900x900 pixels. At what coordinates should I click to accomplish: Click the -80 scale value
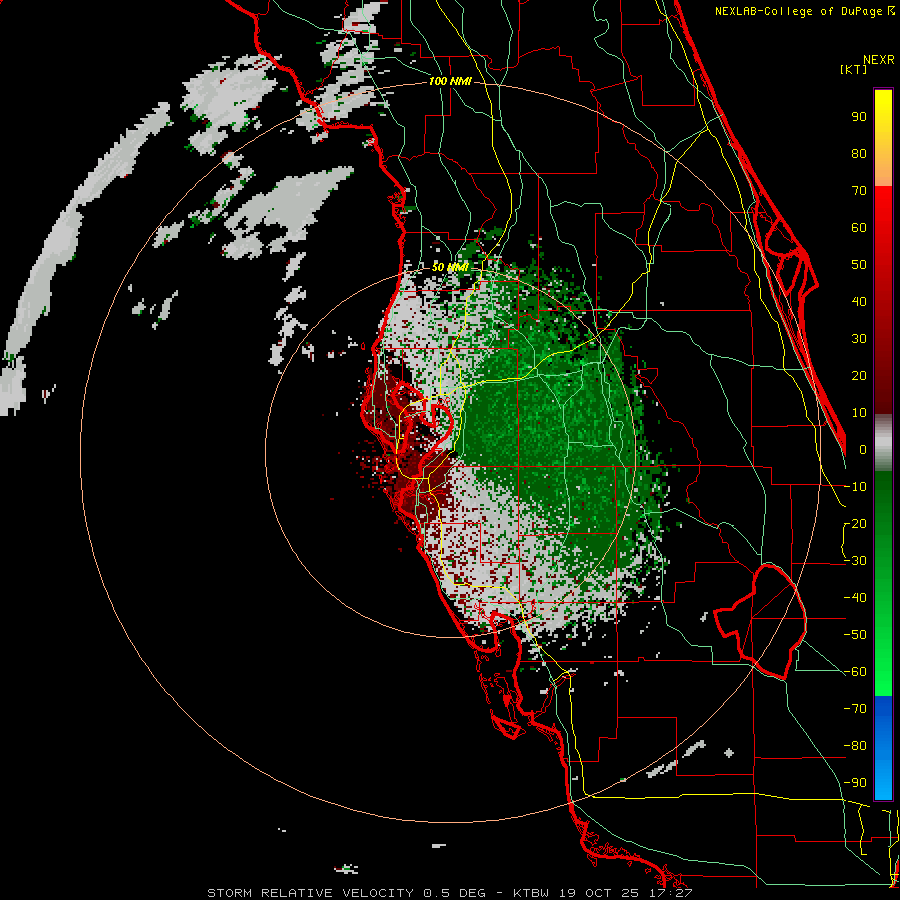point(855,746)
